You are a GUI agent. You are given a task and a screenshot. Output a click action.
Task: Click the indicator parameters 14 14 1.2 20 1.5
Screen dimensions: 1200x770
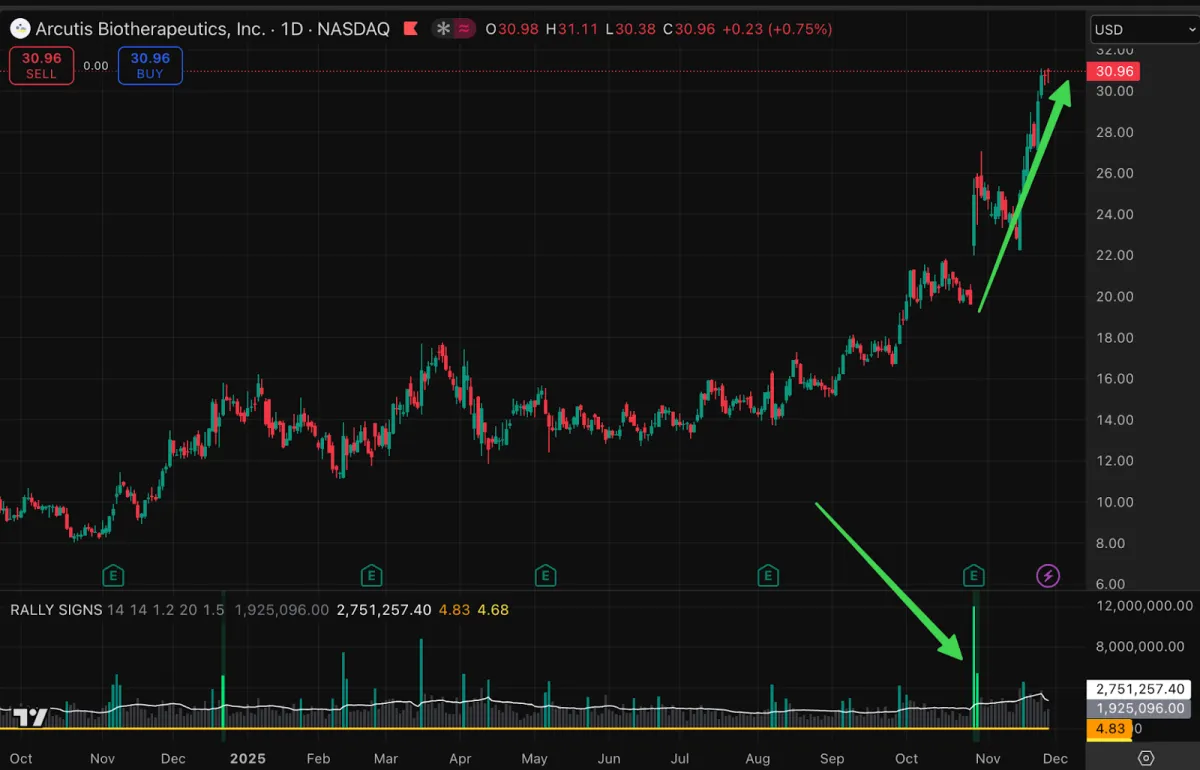(x=167, y=609)
